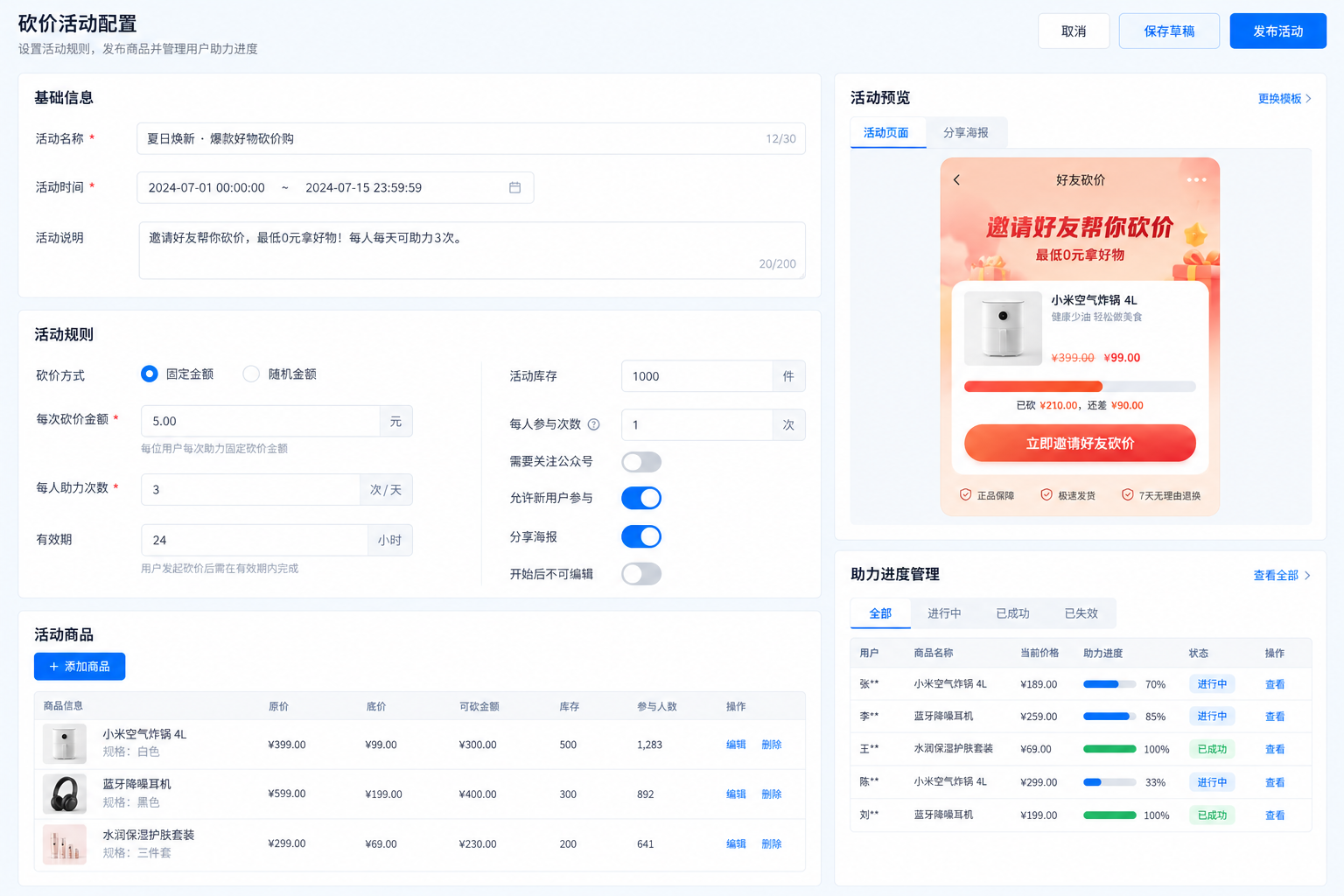This screenshot has width=1344, height=896.
Task: Focus the 活动名称 input field
Action: (471, 139)
